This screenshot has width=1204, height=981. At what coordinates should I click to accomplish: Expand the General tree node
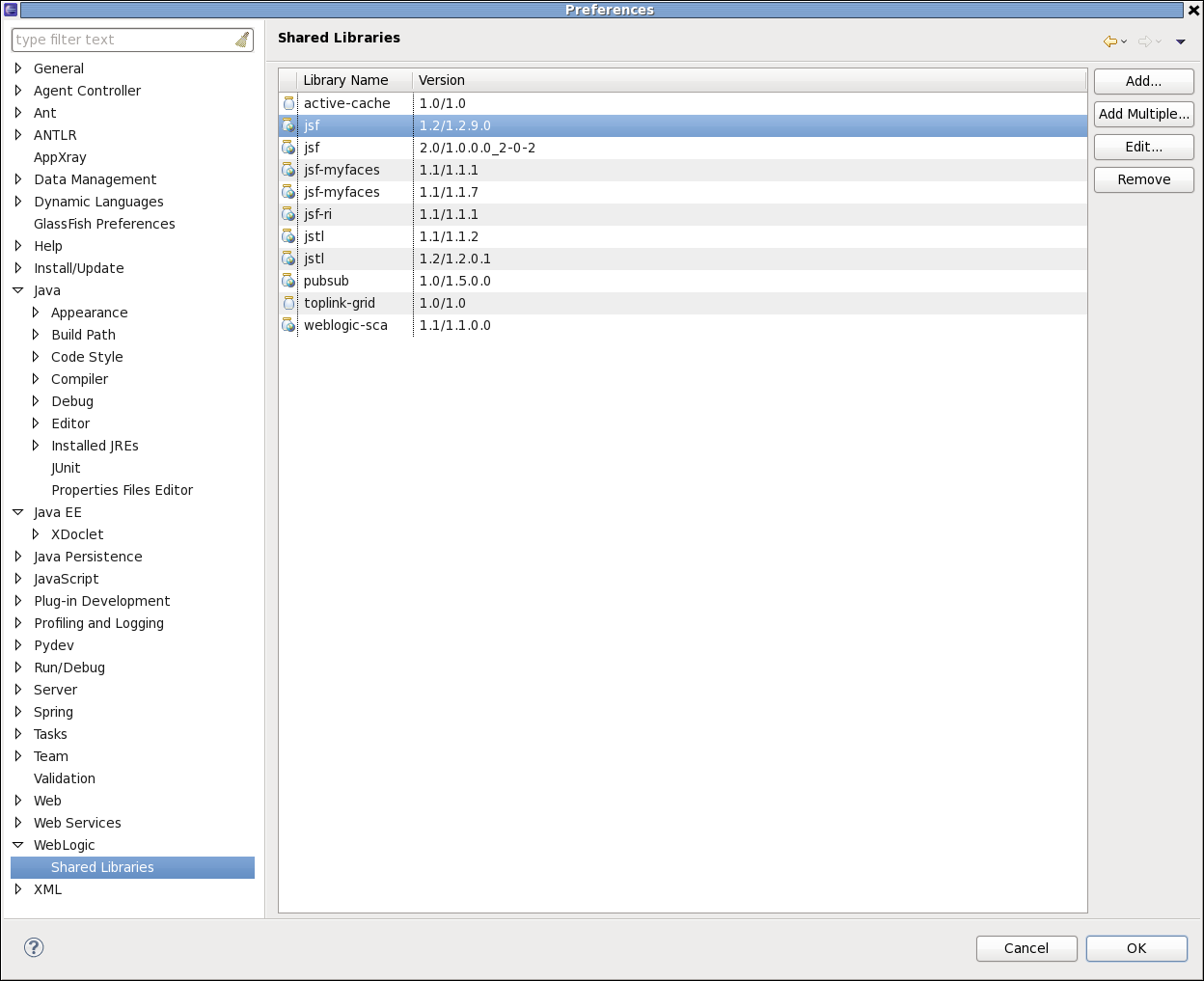click(x=18, y=68)
